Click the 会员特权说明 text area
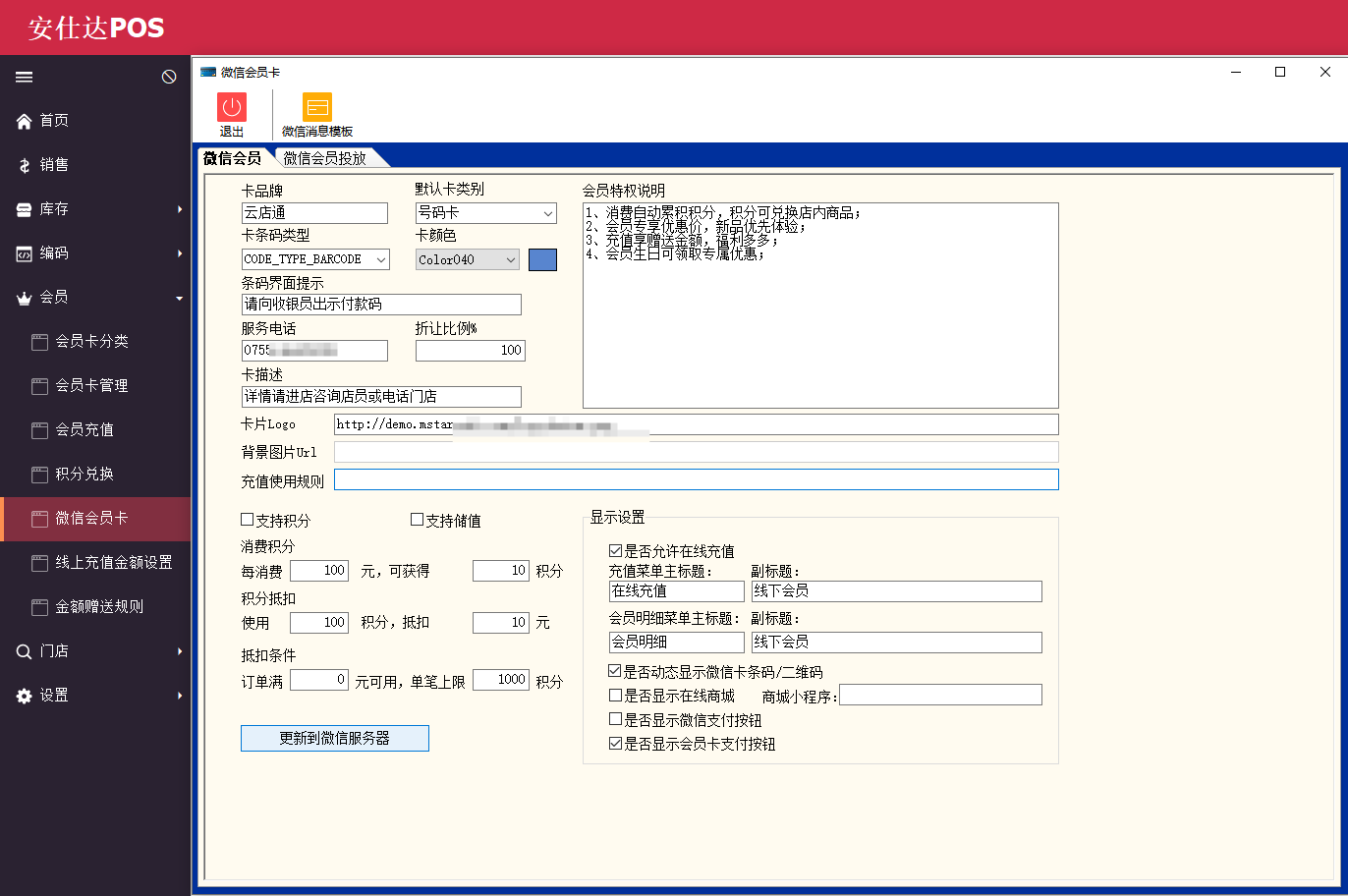This screenshot has height=896, width=1348. [x=820, y=306]
